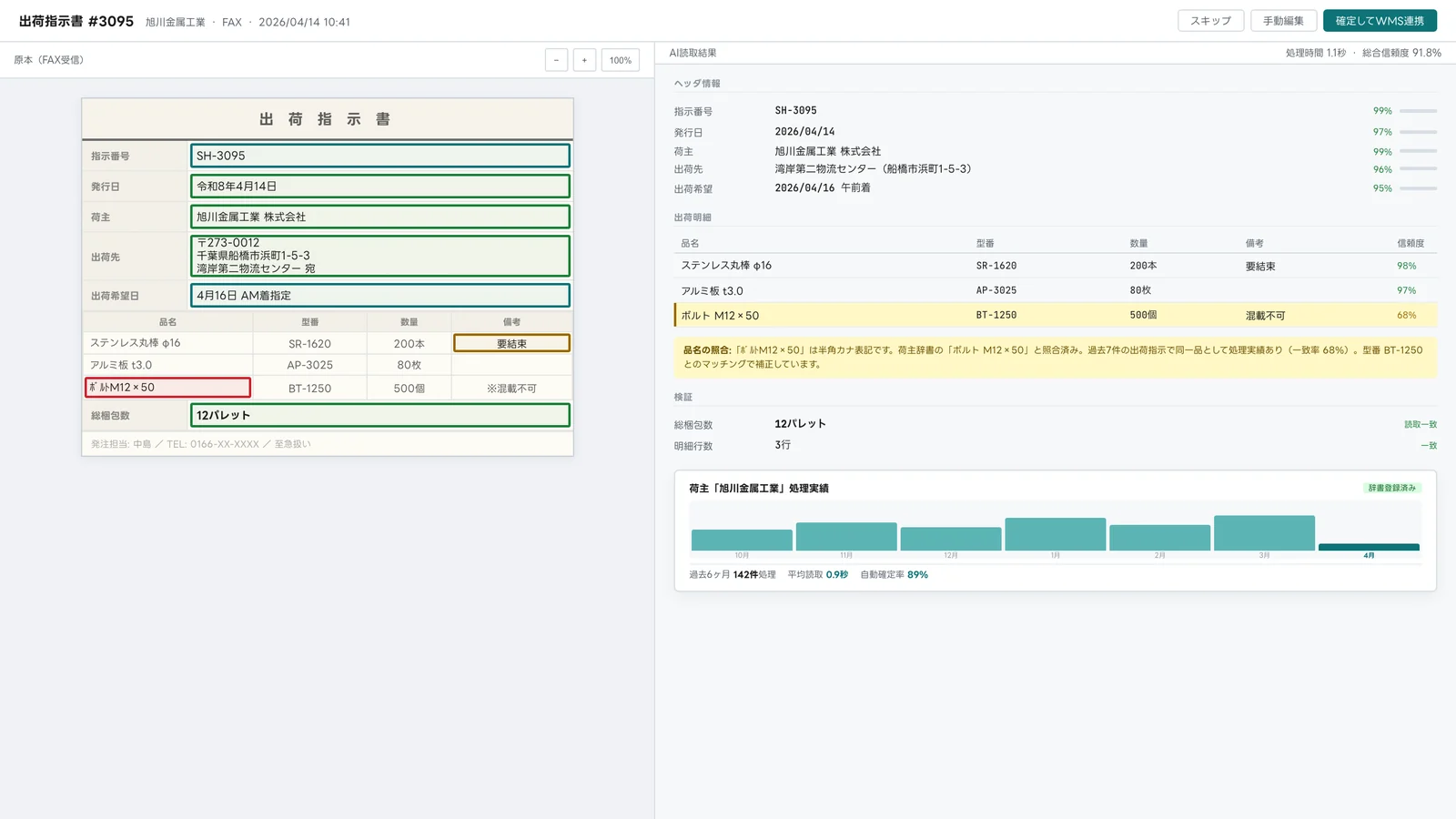Image resolution: width=1456 pixels, height=819 pixels.
Task: Reset zoom with the 100% button
Action: point(621,60)
